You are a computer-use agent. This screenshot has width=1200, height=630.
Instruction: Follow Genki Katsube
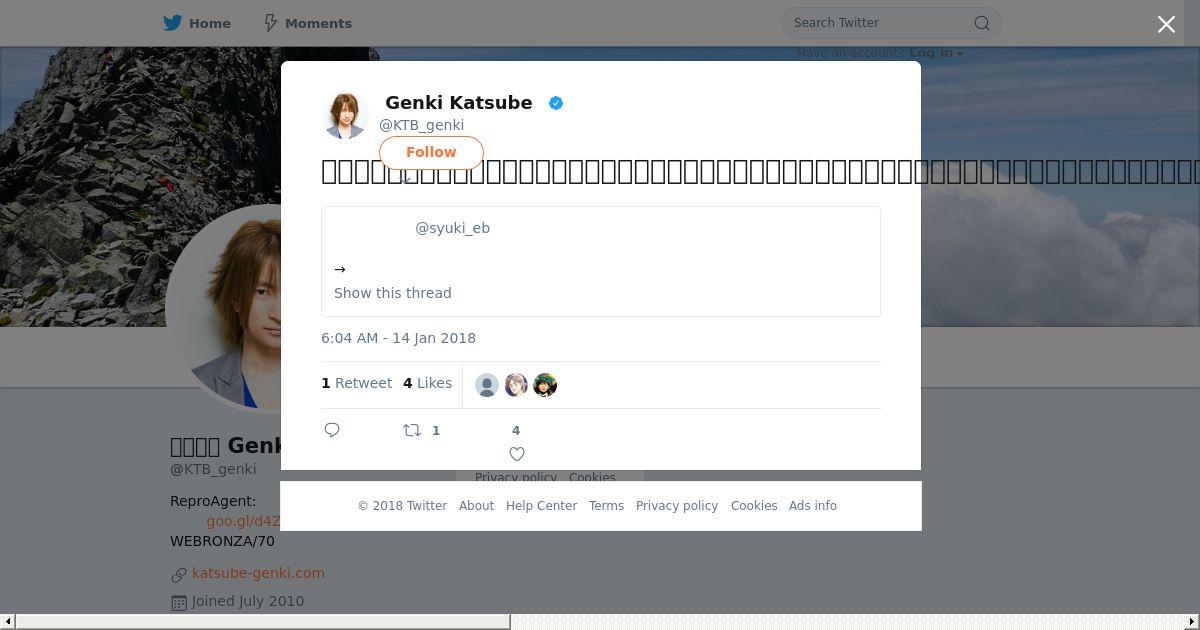(x=431, y=152)
